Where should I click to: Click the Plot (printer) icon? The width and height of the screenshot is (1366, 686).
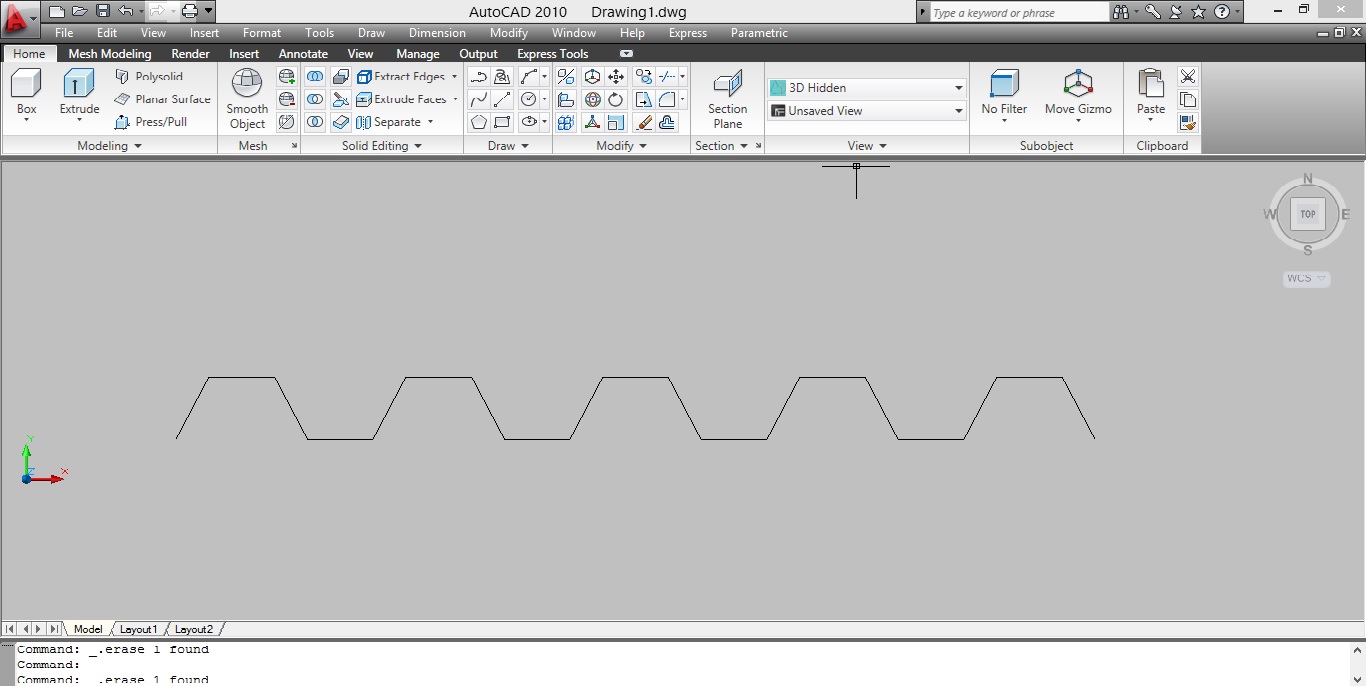tap(190, 11)
